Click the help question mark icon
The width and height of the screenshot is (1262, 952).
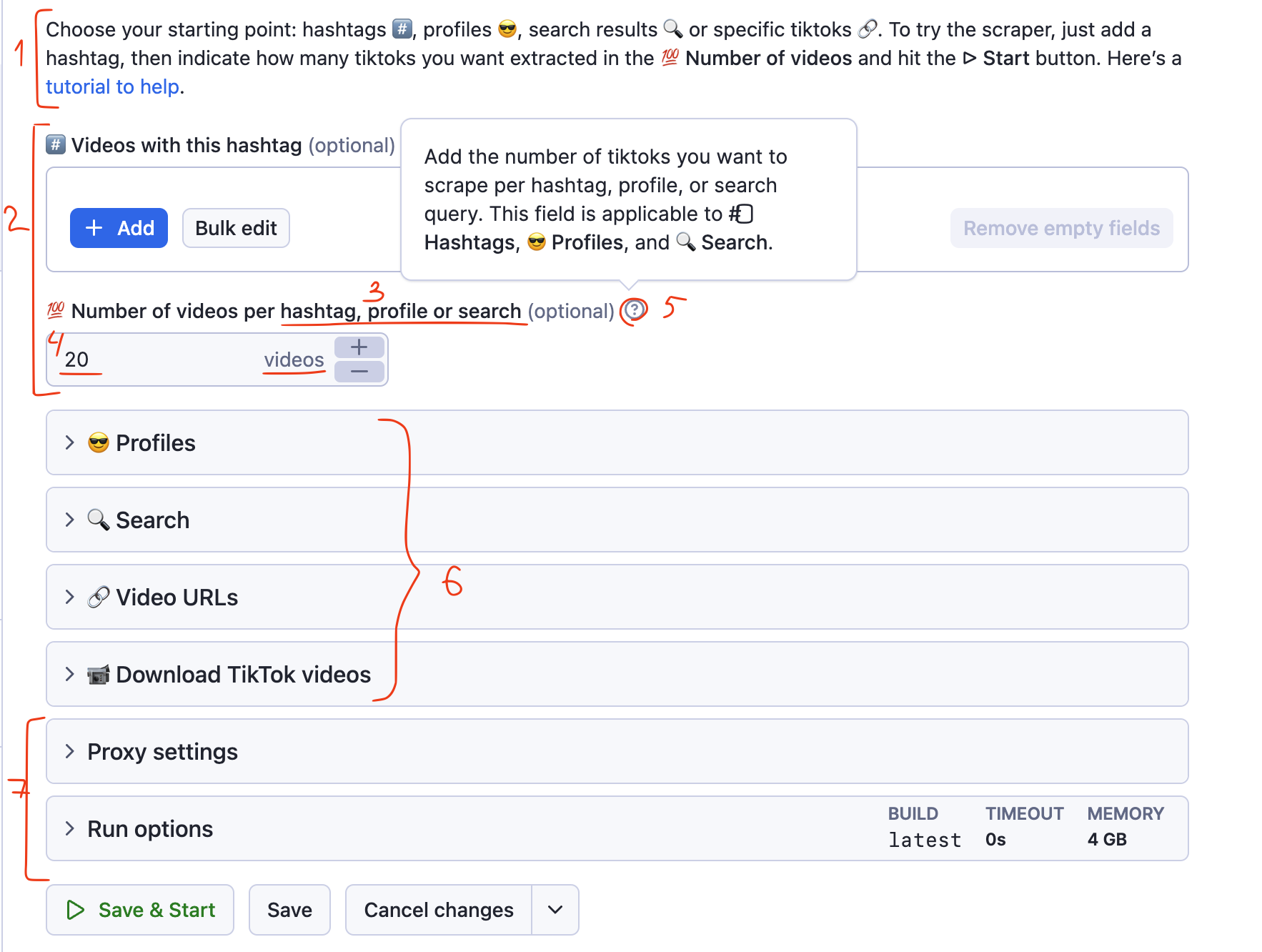[634, 310]
